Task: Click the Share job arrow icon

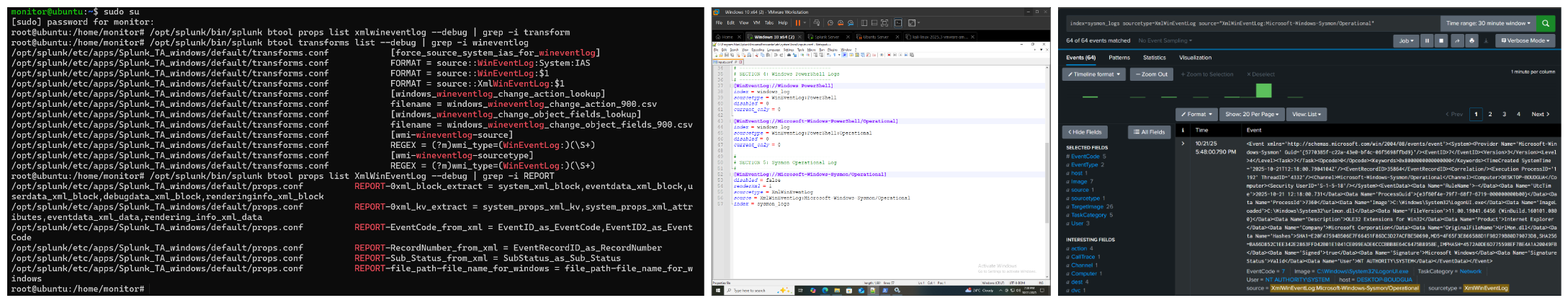Action: (1457, 41)
